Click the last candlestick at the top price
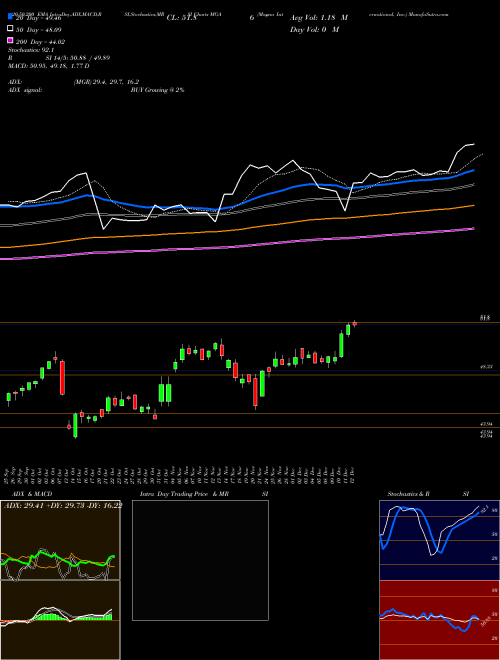This screenshot has height=660, width=500. pyautogui.click(x=355, y=323)
